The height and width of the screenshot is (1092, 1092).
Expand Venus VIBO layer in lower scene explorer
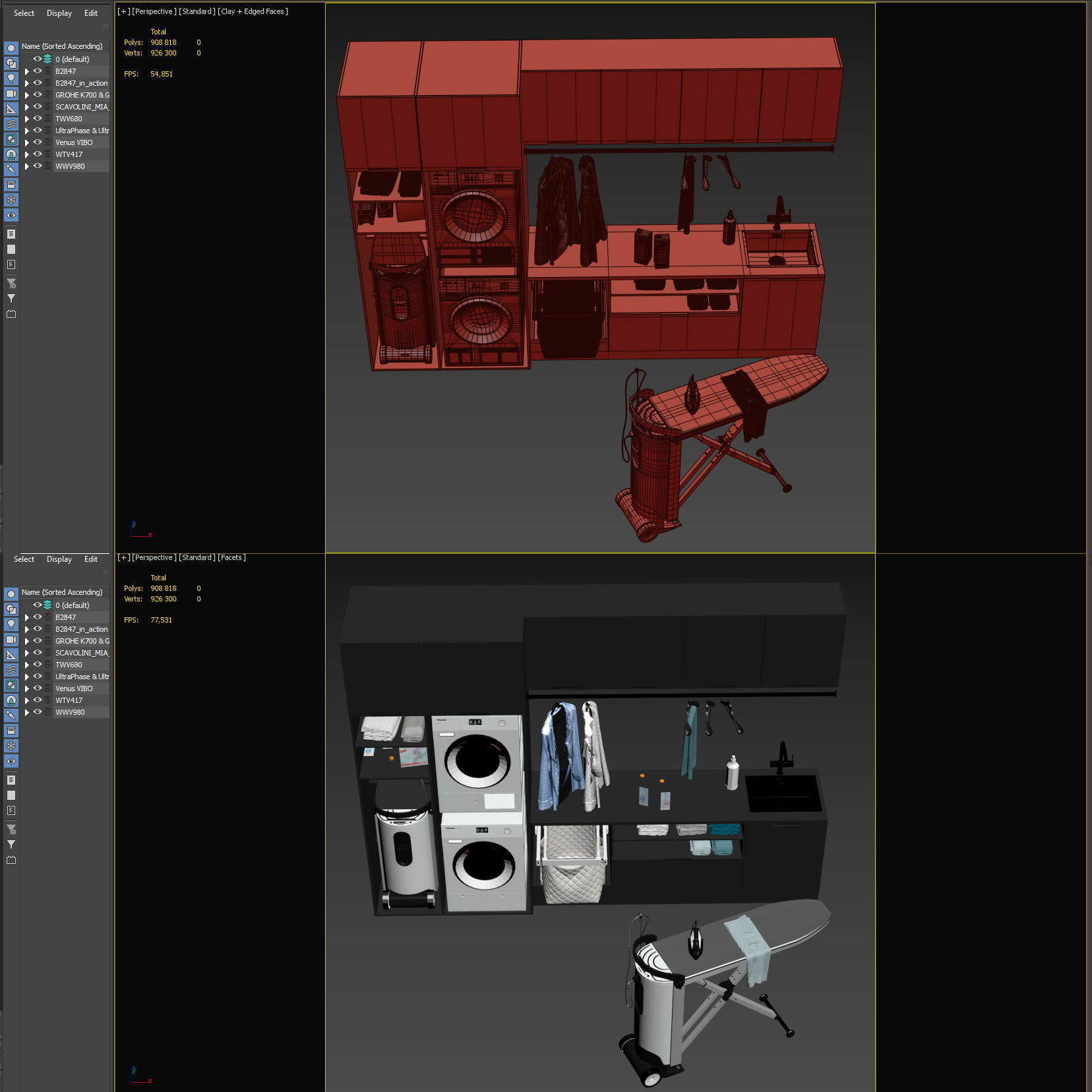(27, 688)
